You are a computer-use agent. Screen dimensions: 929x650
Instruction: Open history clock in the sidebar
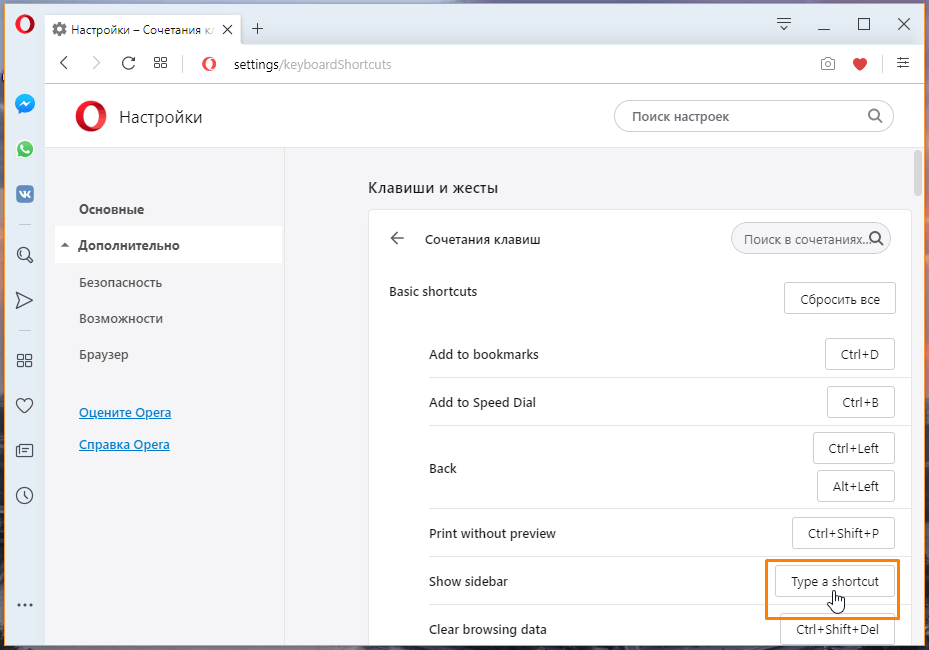24,495
